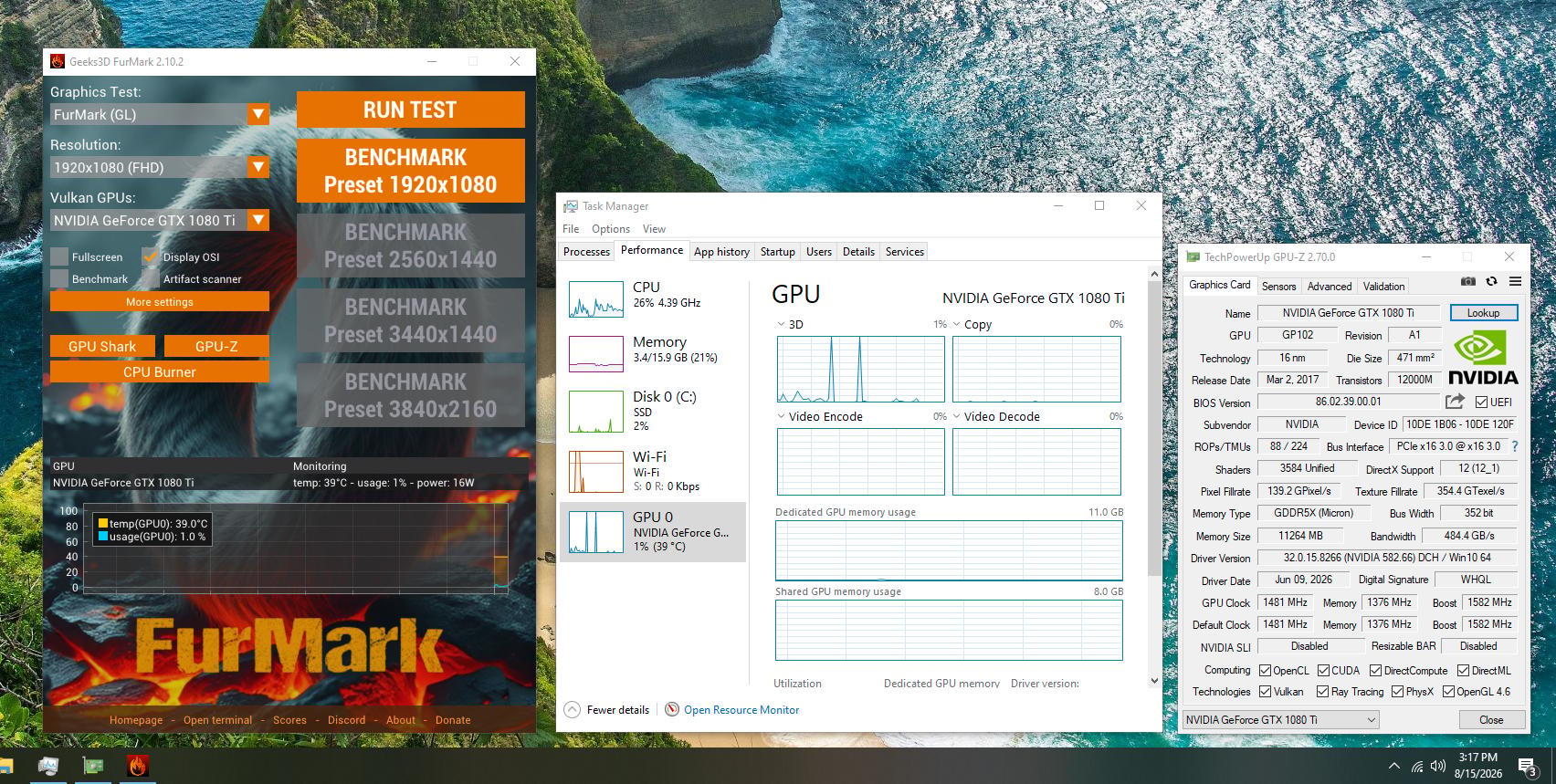Open the Video Decode graph selector

pyautogui.click(x=956, y=416)
